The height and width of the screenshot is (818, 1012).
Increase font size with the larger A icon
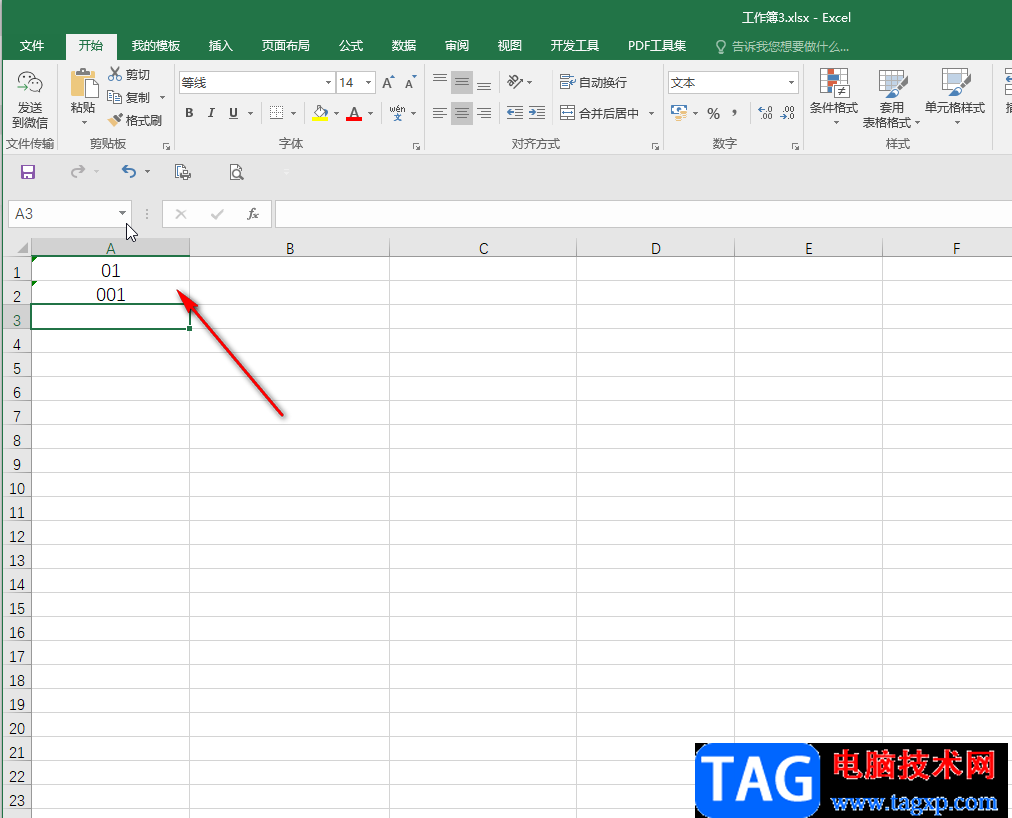pos(388,82)
